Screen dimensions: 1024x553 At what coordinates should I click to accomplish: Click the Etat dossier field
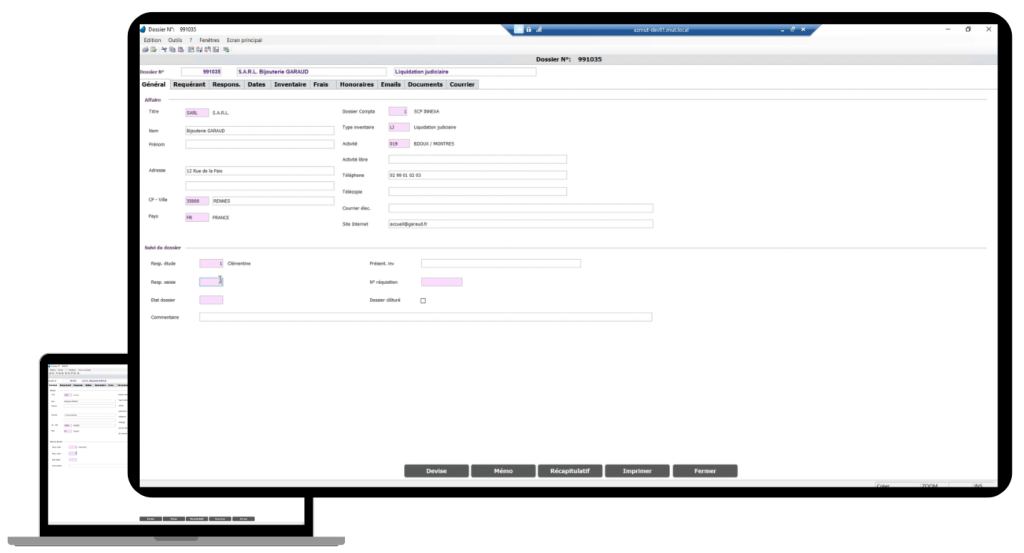[211, 300]
